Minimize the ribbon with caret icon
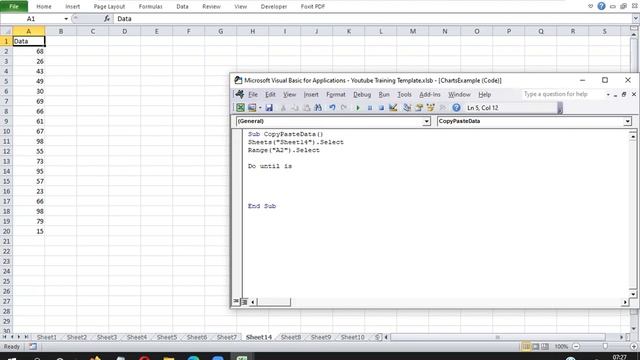Image resolution: width=640 pixels, height=360 pixels. click(x=590, y=6)
